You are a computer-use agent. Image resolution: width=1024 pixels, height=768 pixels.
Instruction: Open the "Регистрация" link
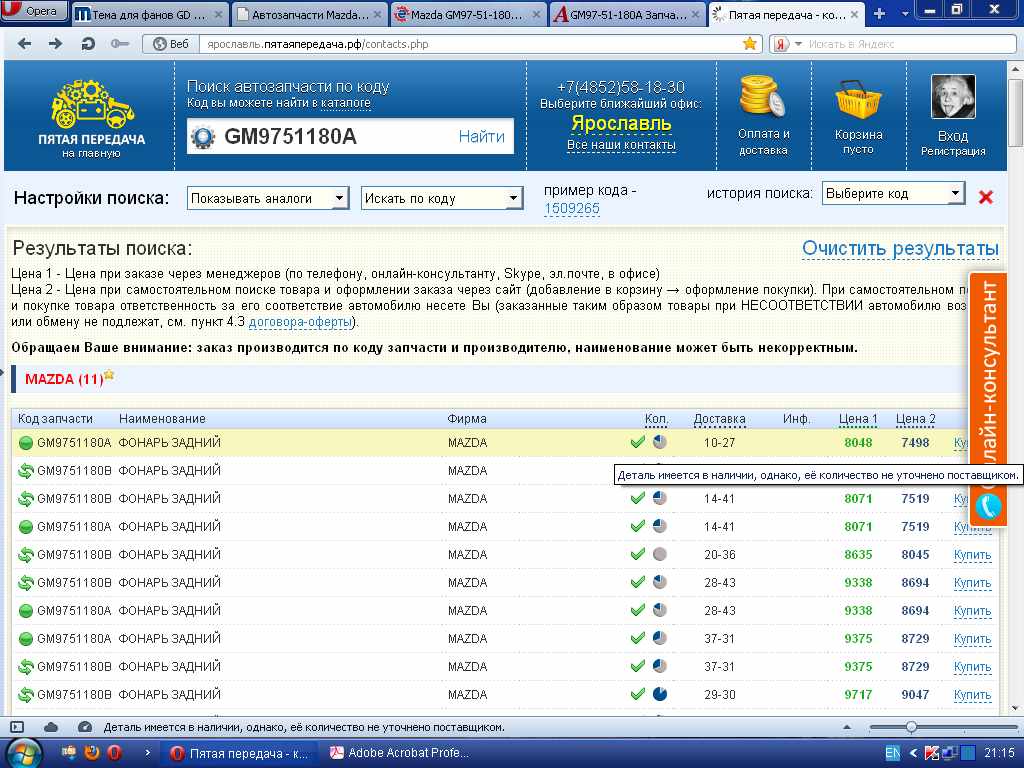[953, 152]
